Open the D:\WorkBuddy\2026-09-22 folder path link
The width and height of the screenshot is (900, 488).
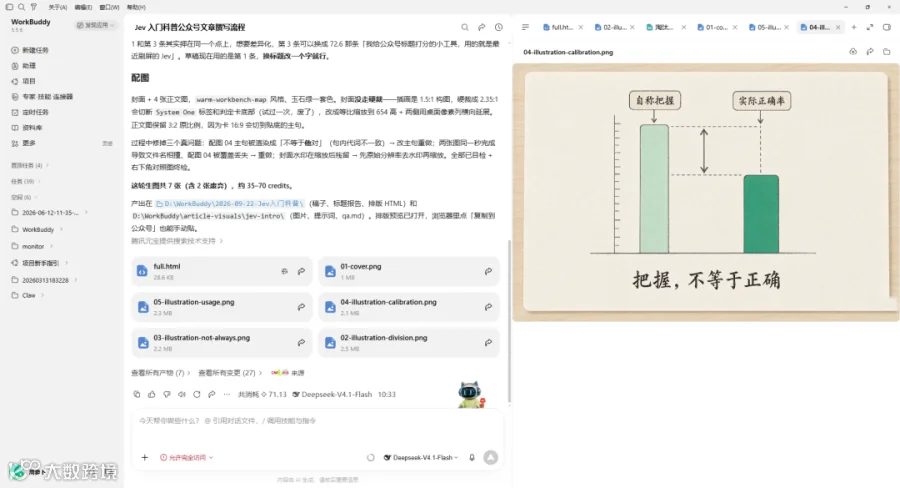click(x=230, y=203)
